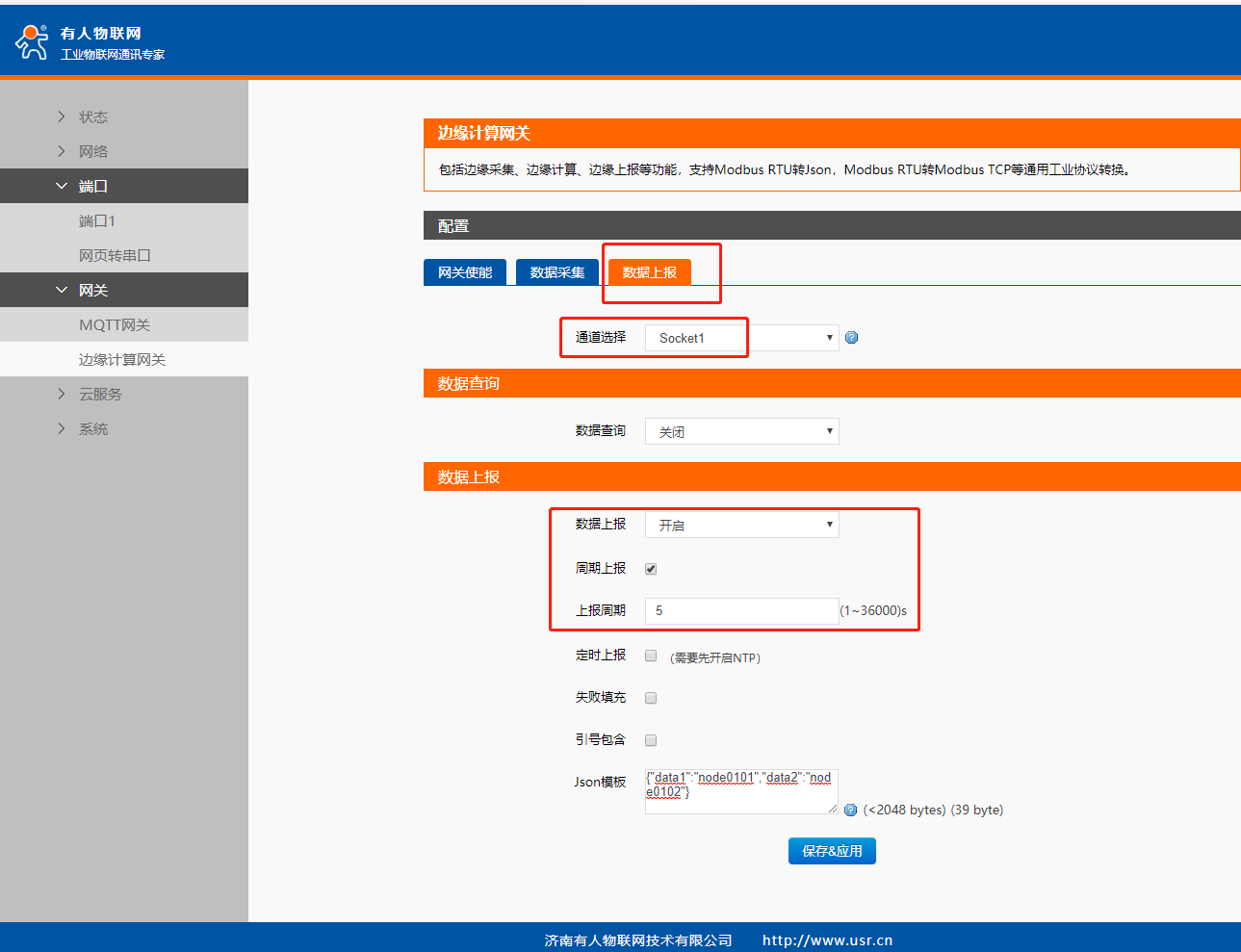Screen dimensions: 1241x952
Task: Click the 上报周期 input field
Action: tap(741, 610)
